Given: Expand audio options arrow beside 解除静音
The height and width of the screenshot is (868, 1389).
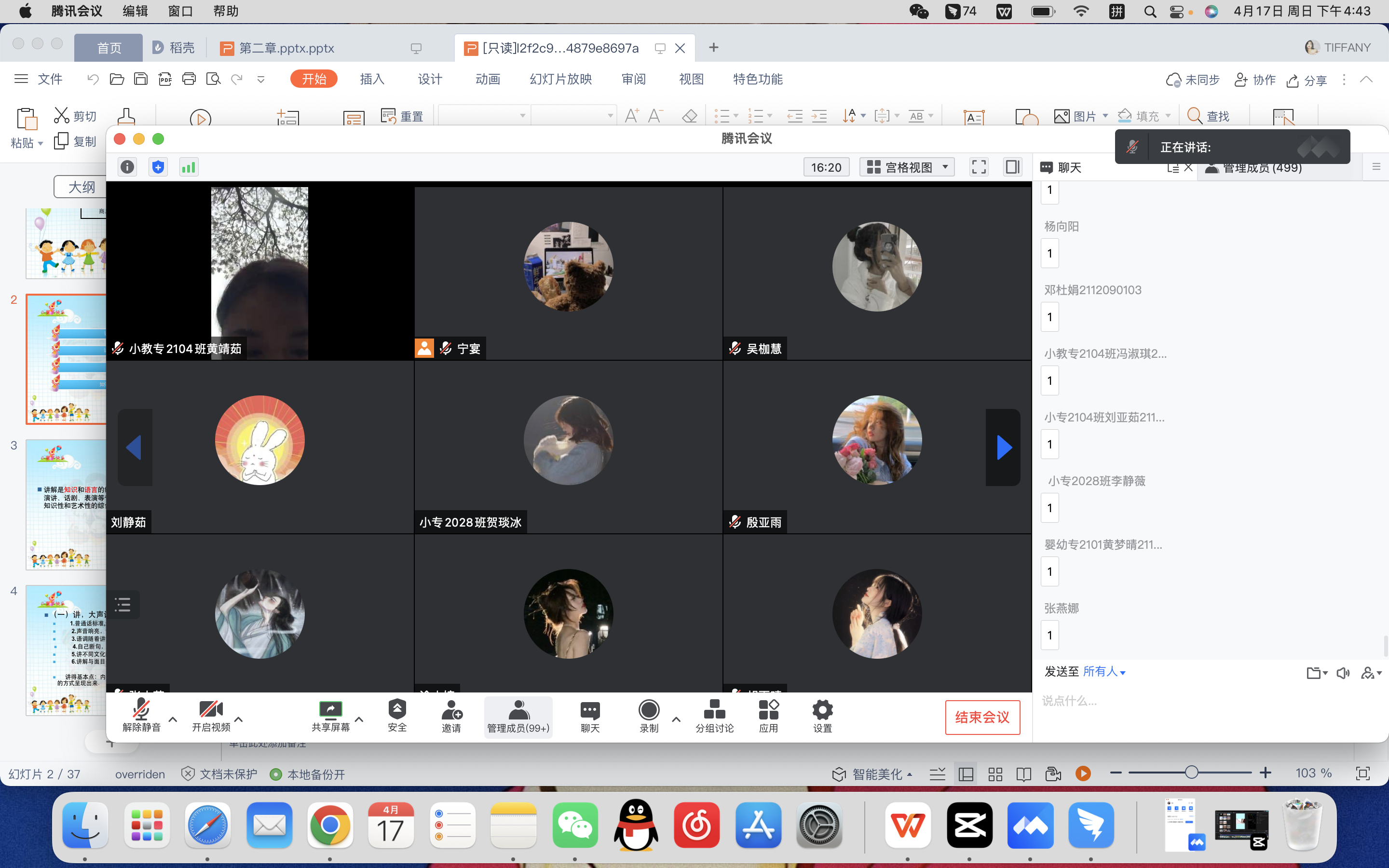Looking at the screenshot, I should 173,719.
